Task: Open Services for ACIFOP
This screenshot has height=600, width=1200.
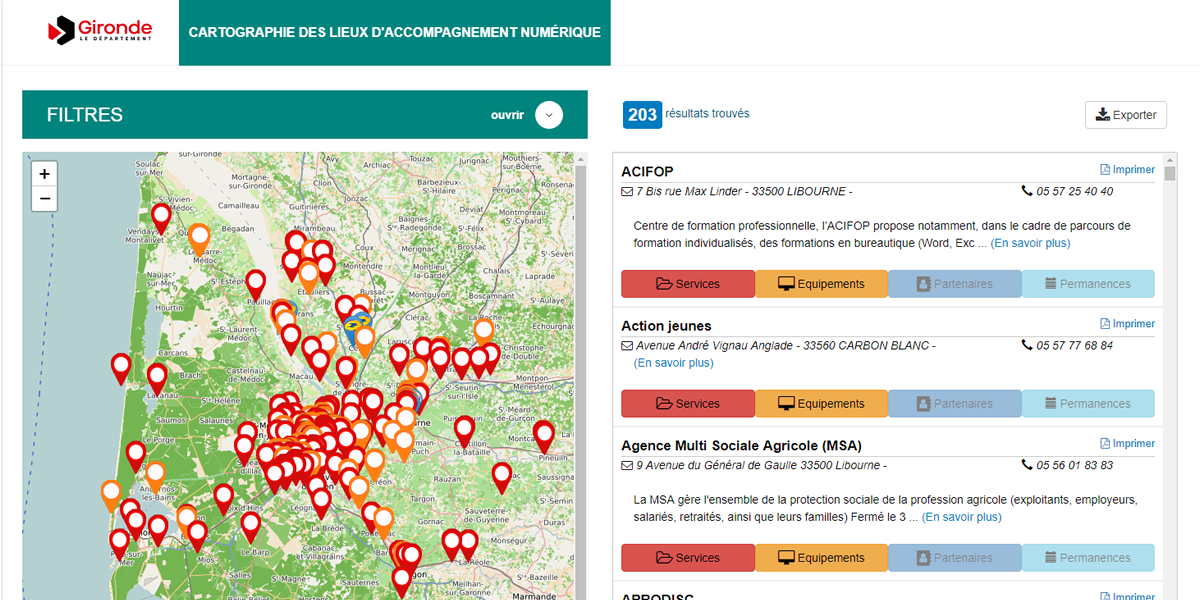Action: 688,284
